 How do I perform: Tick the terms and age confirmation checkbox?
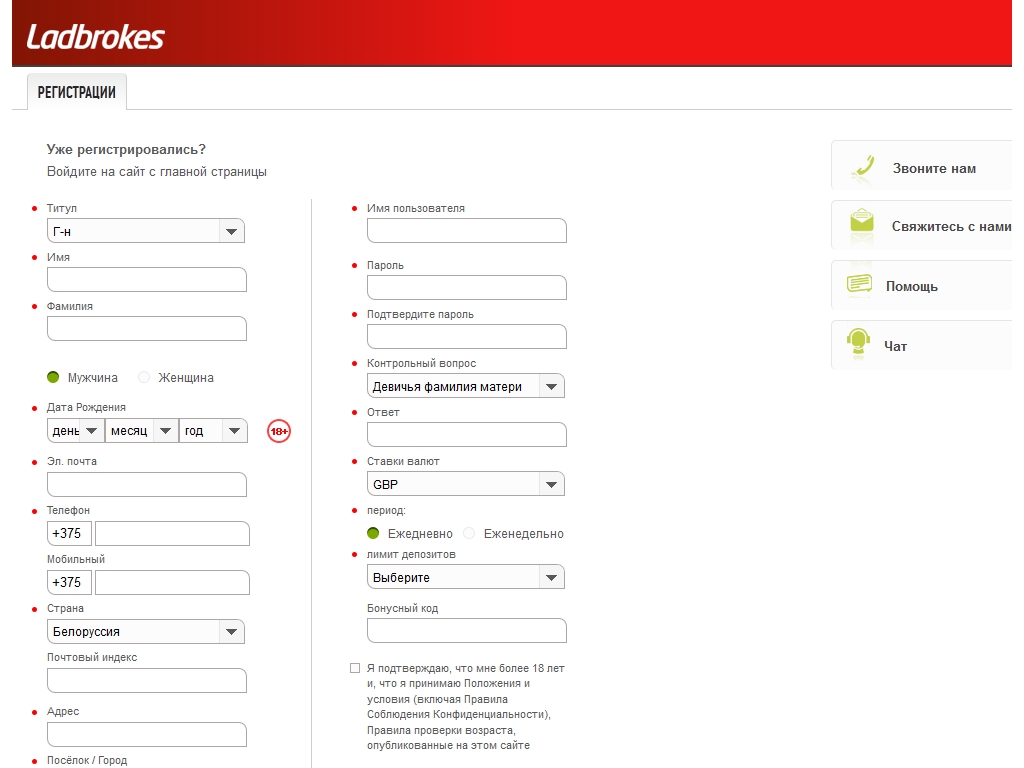[355, 668]
